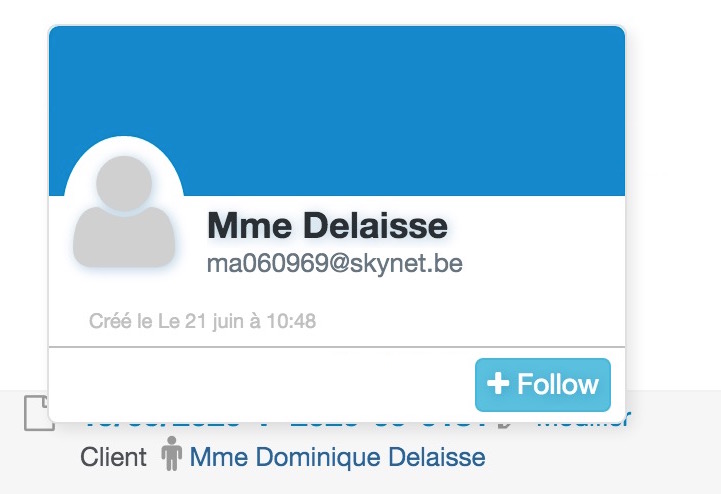
Task: Click the shoulders of avatar silhouette
Action: (x=124, y=237)
